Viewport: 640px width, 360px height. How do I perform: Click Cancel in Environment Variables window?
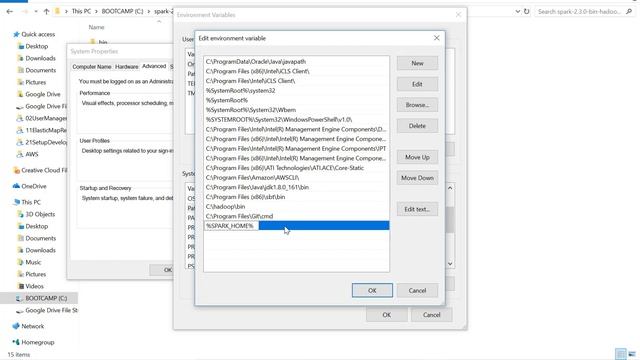[431, 315]
